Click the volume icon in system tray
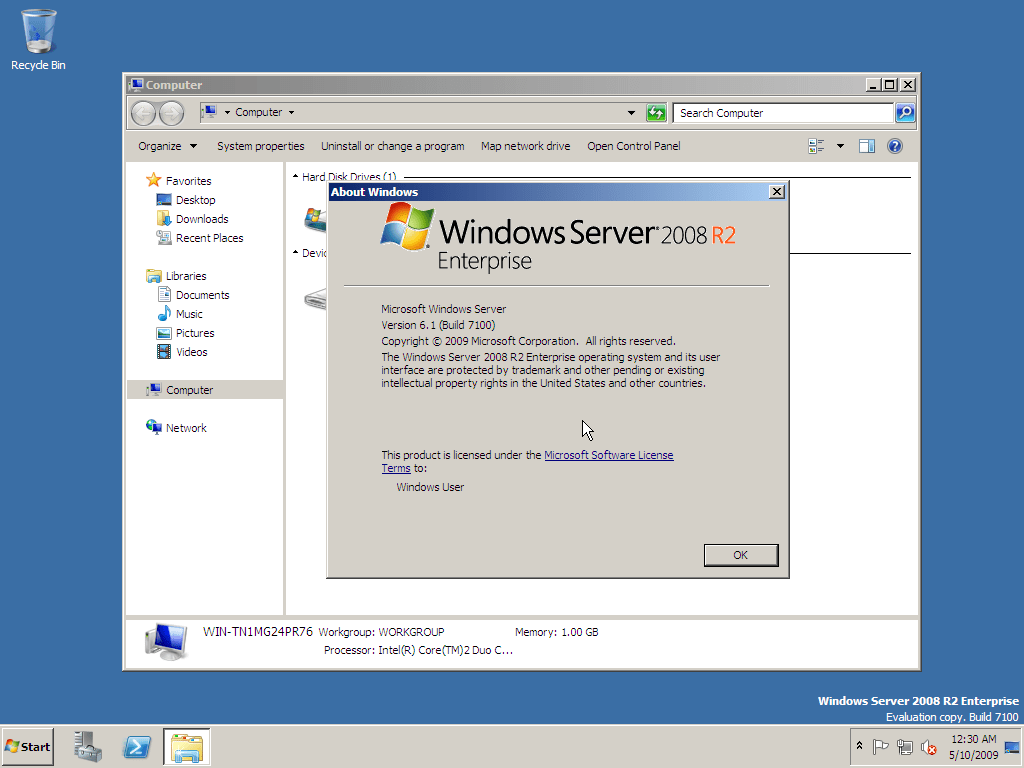 pyautogui.click(x=927, y=747)
